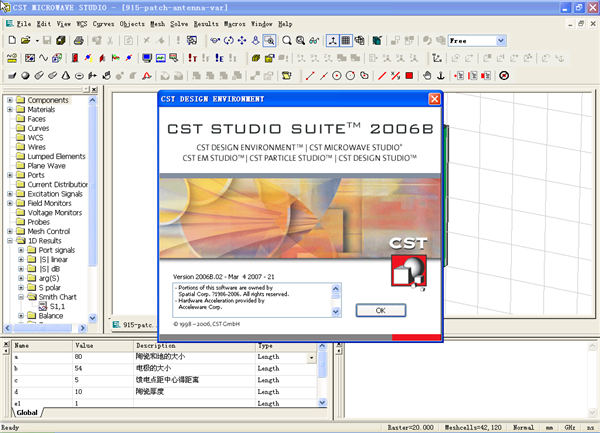
Task: Open the Free mode dropdown
Action: click(501, 41)
